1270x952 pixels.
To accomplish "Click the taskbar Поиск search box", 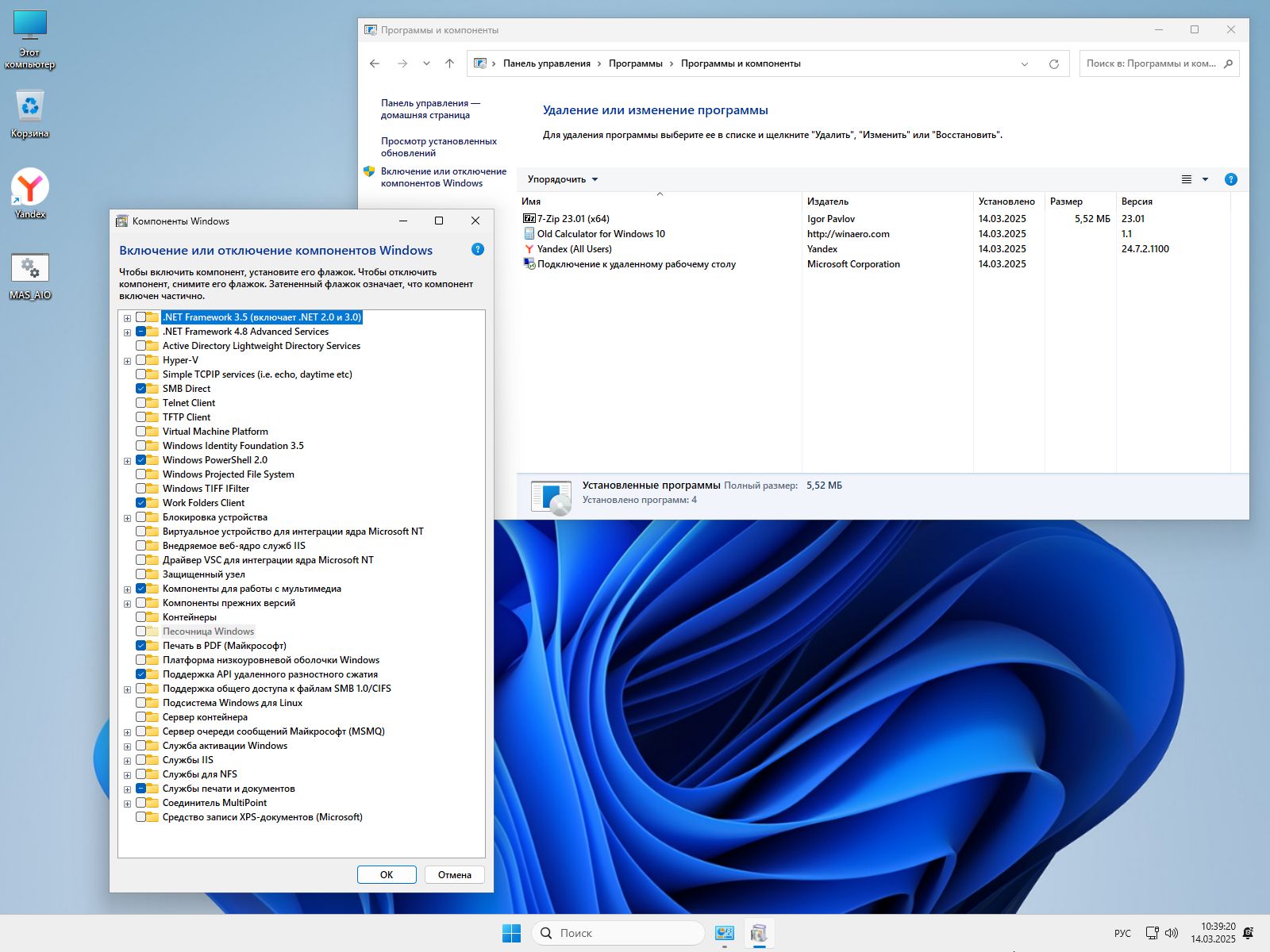I will 618,933.
